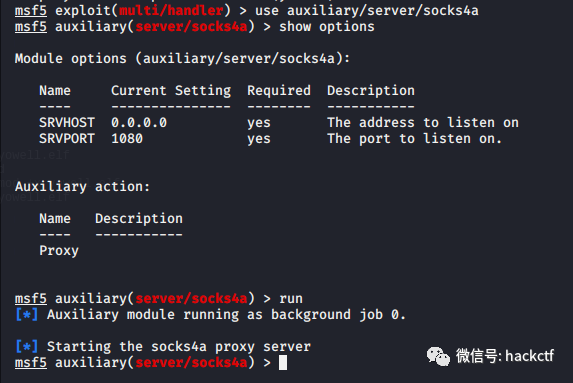This screenshot has height=383, width=573.
Task: Click 'Description' header under Auxiliary action
Action: point(139,219)
